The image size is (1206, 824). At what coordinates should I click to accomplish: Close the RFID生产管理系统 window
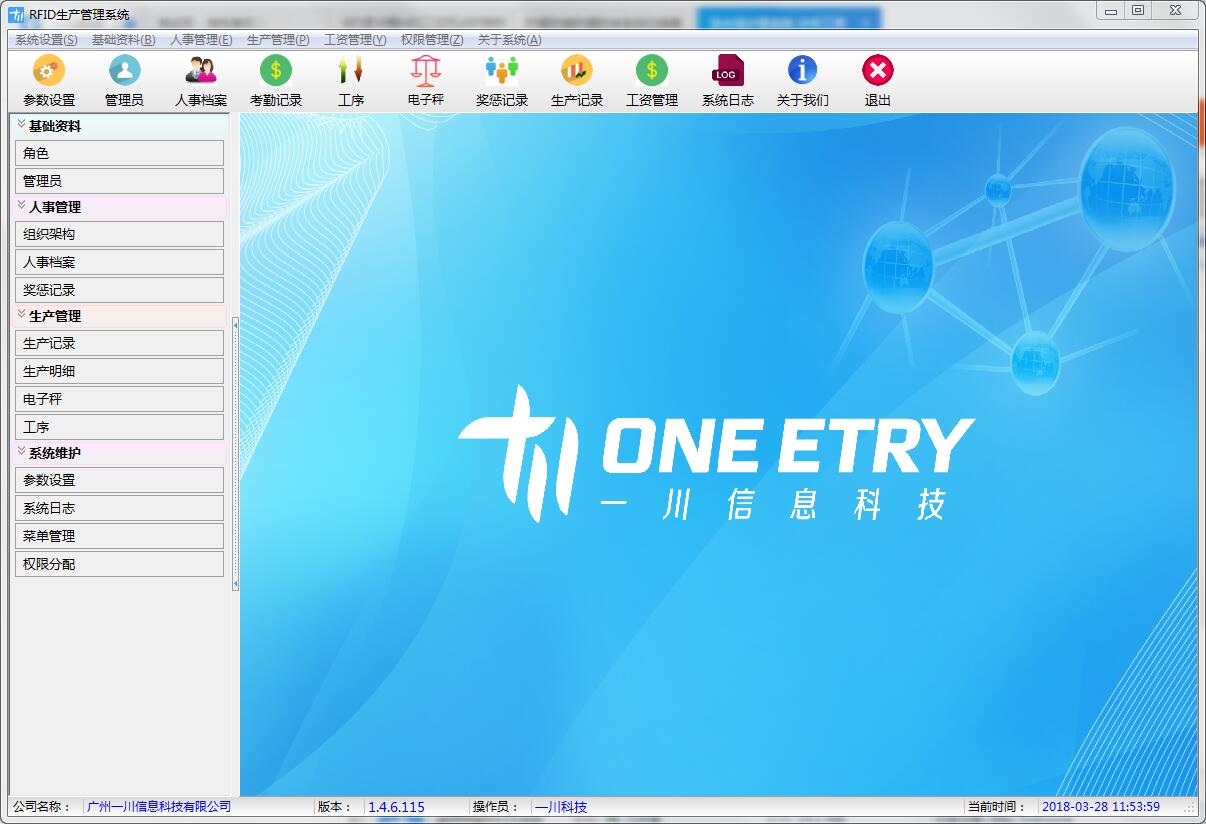(x=1176, y=10)
